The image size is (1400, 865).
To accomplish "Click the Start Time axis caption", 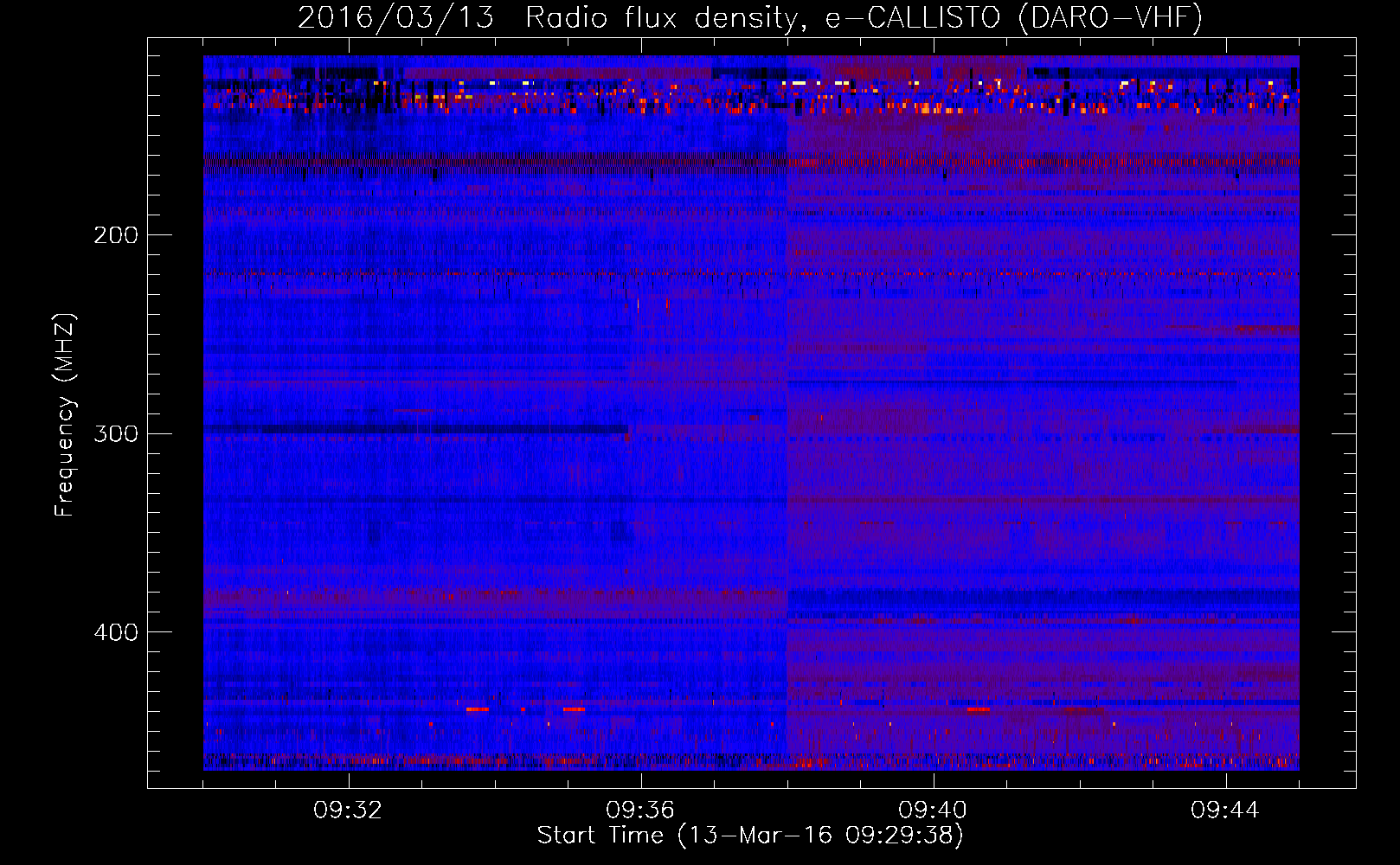I will point(750,836).
